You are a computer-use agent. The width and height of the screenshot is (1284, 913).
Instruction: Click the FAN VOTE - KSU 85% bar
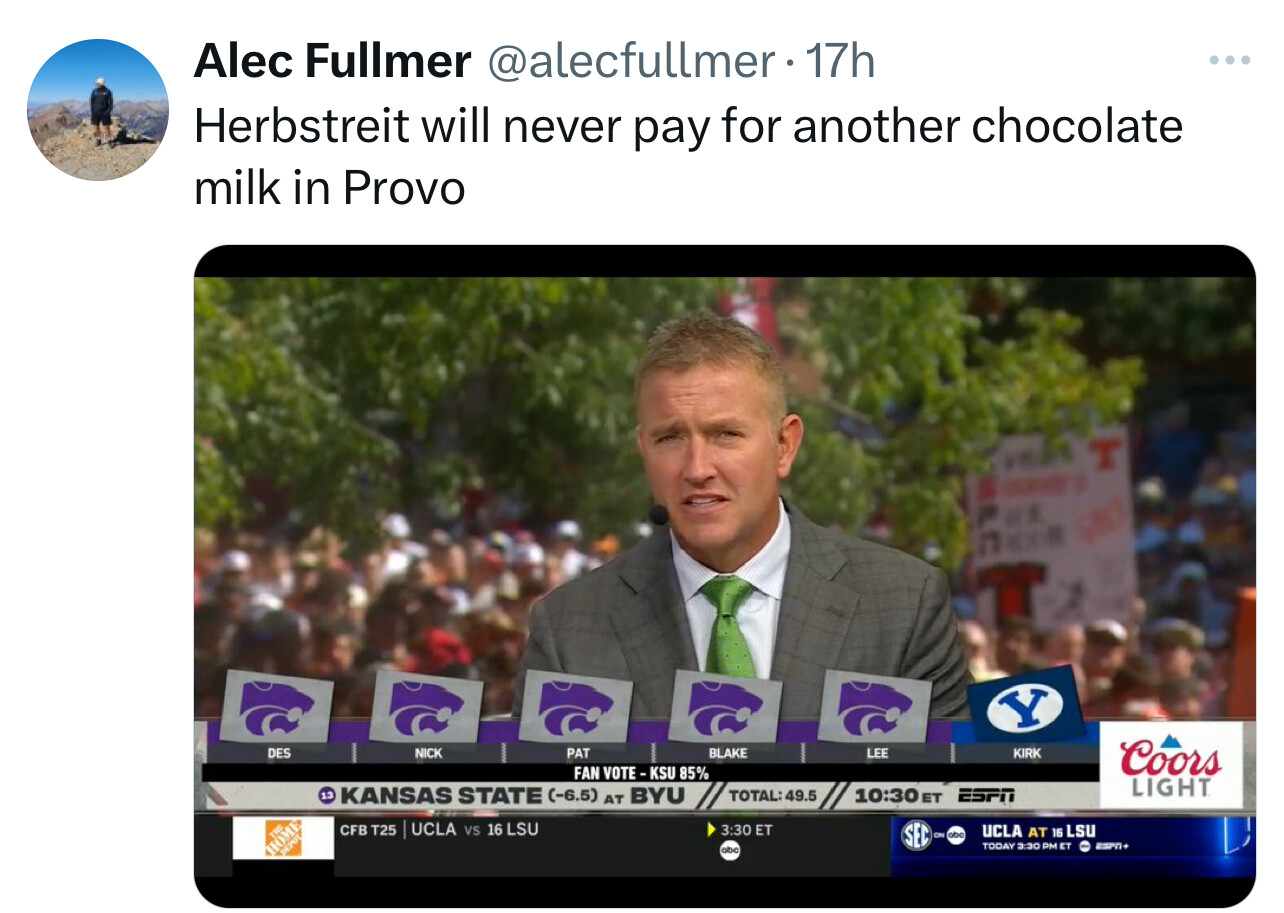click(641, 773)
